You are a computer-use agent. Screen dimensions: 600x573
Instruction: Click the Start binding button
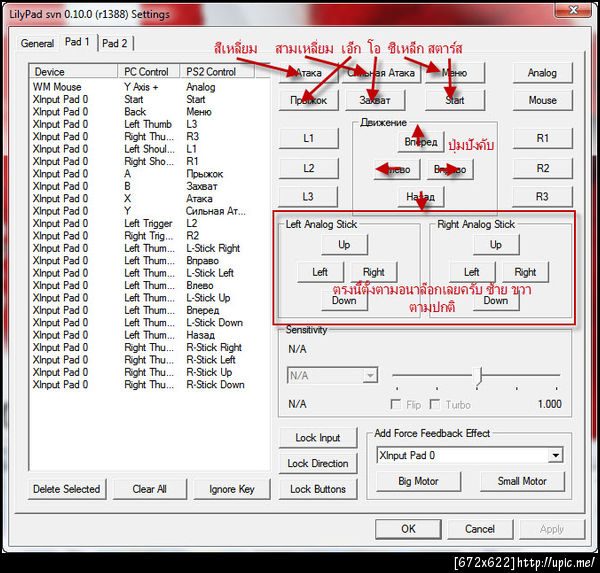tap(455, 100)
